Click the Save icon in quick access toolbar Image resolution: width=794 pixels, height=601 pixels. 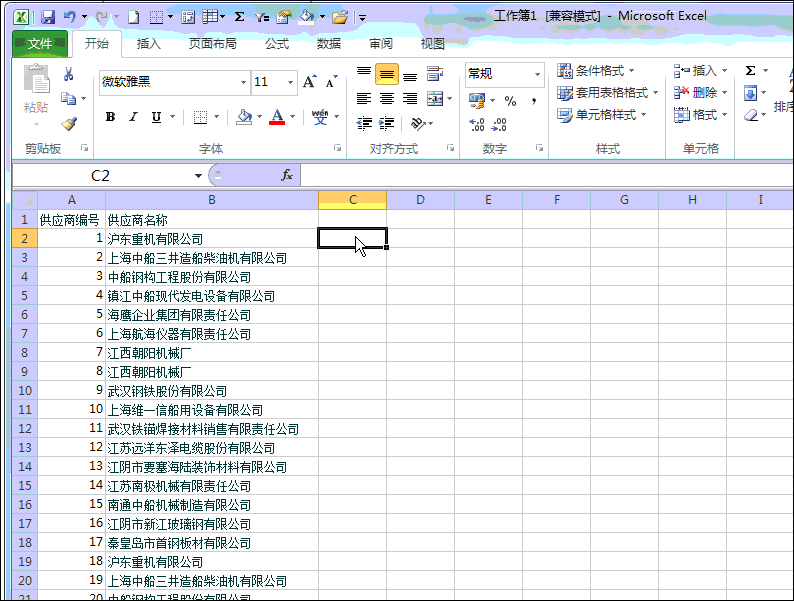(48, 17)
